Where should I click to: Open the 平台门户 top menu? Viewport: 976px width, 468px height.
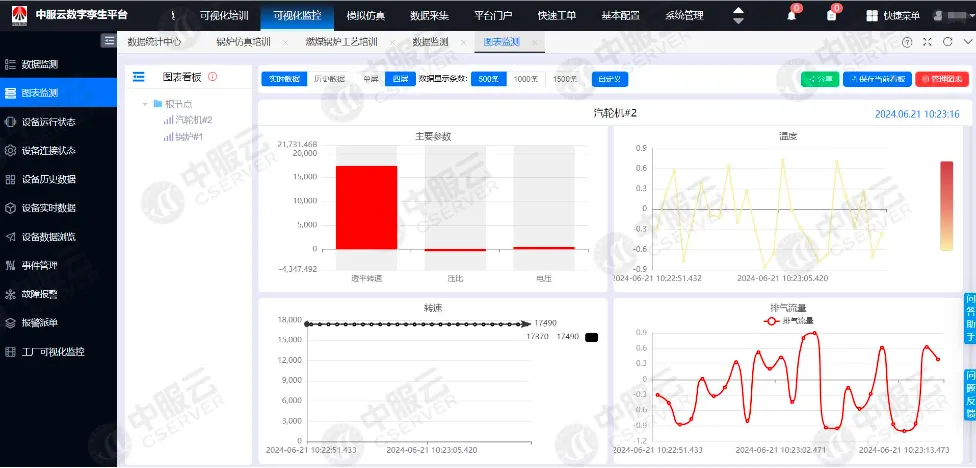(x=493, y=16)
